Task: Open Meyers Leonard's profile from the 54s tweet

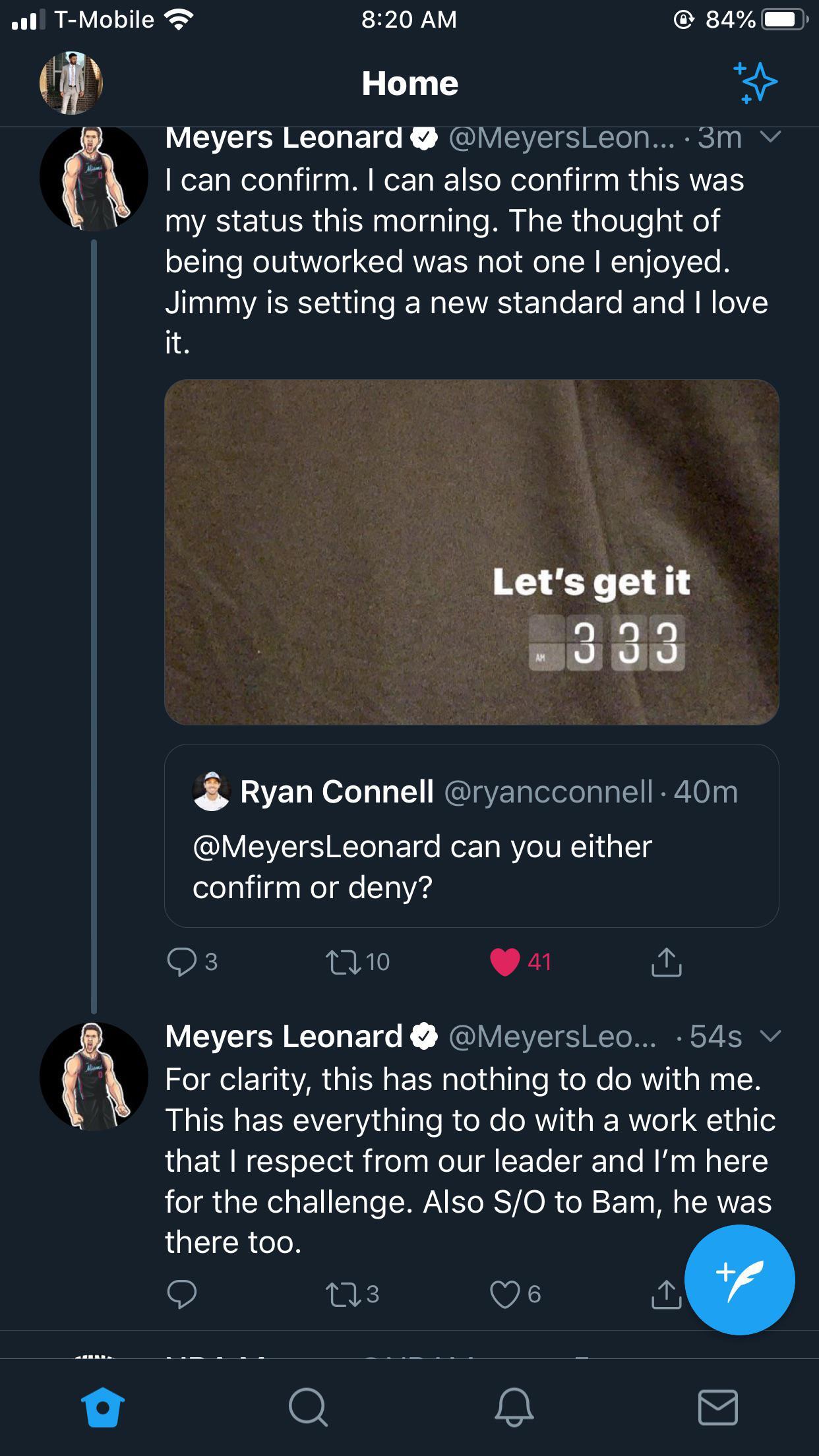Action: pyautogui.click(x=94, y=1076)
